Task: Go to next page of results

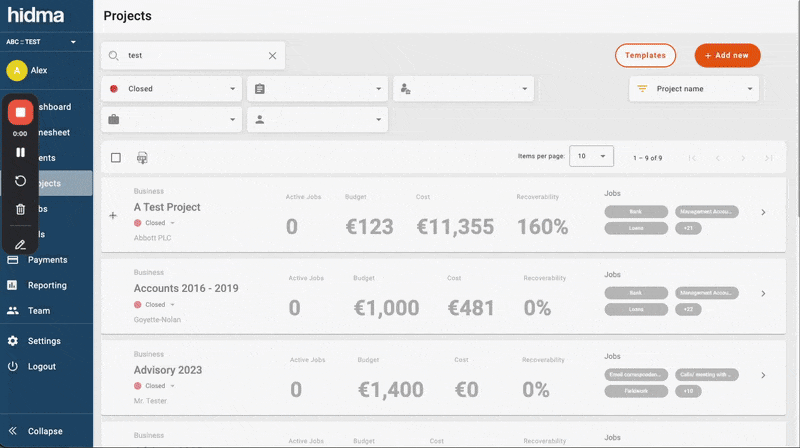Action: [743, 158]
